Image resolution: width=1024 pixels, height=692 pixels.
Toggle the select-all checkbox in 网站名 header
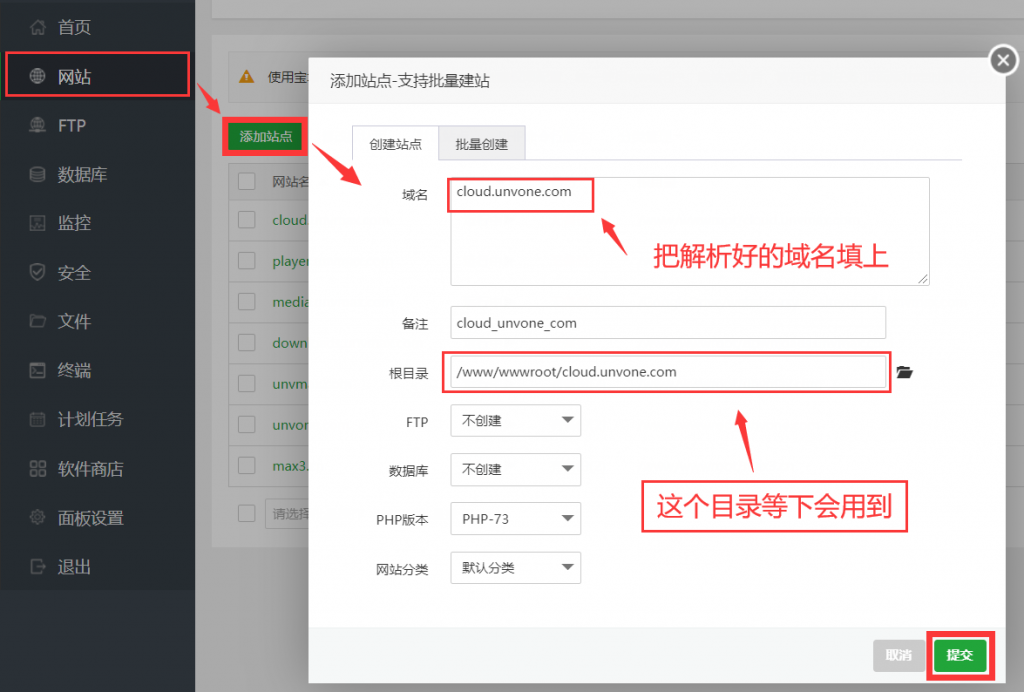[x=247, y=181]
